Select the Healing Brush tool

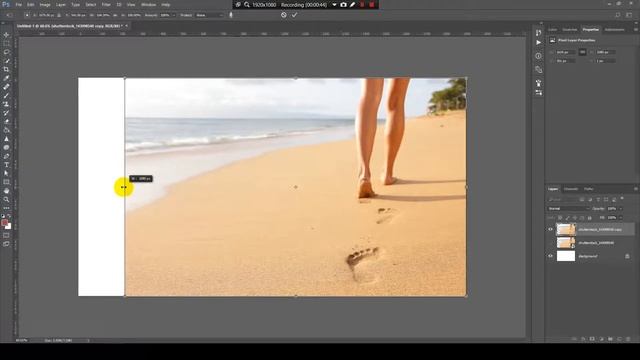pyautogui.click(x=6, y=87)
